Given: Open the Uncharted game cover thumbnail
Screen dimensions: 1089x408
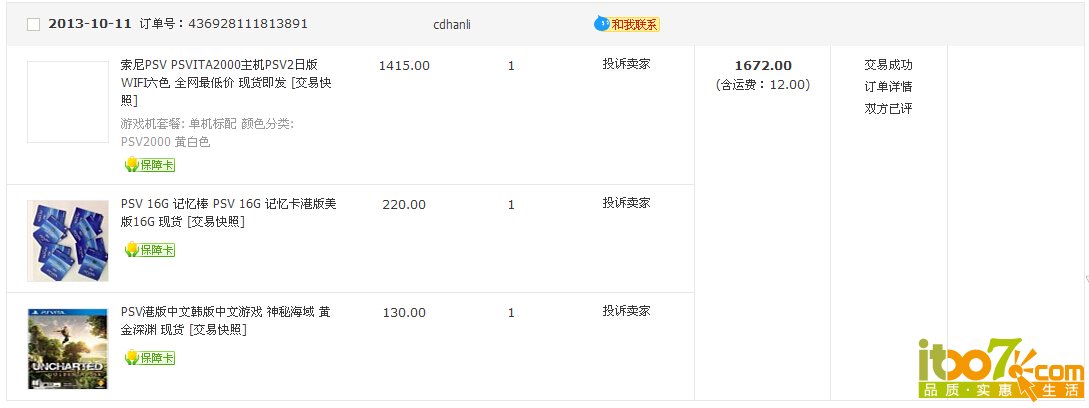Looking at the screenshot, I should [x=68, y=349].
